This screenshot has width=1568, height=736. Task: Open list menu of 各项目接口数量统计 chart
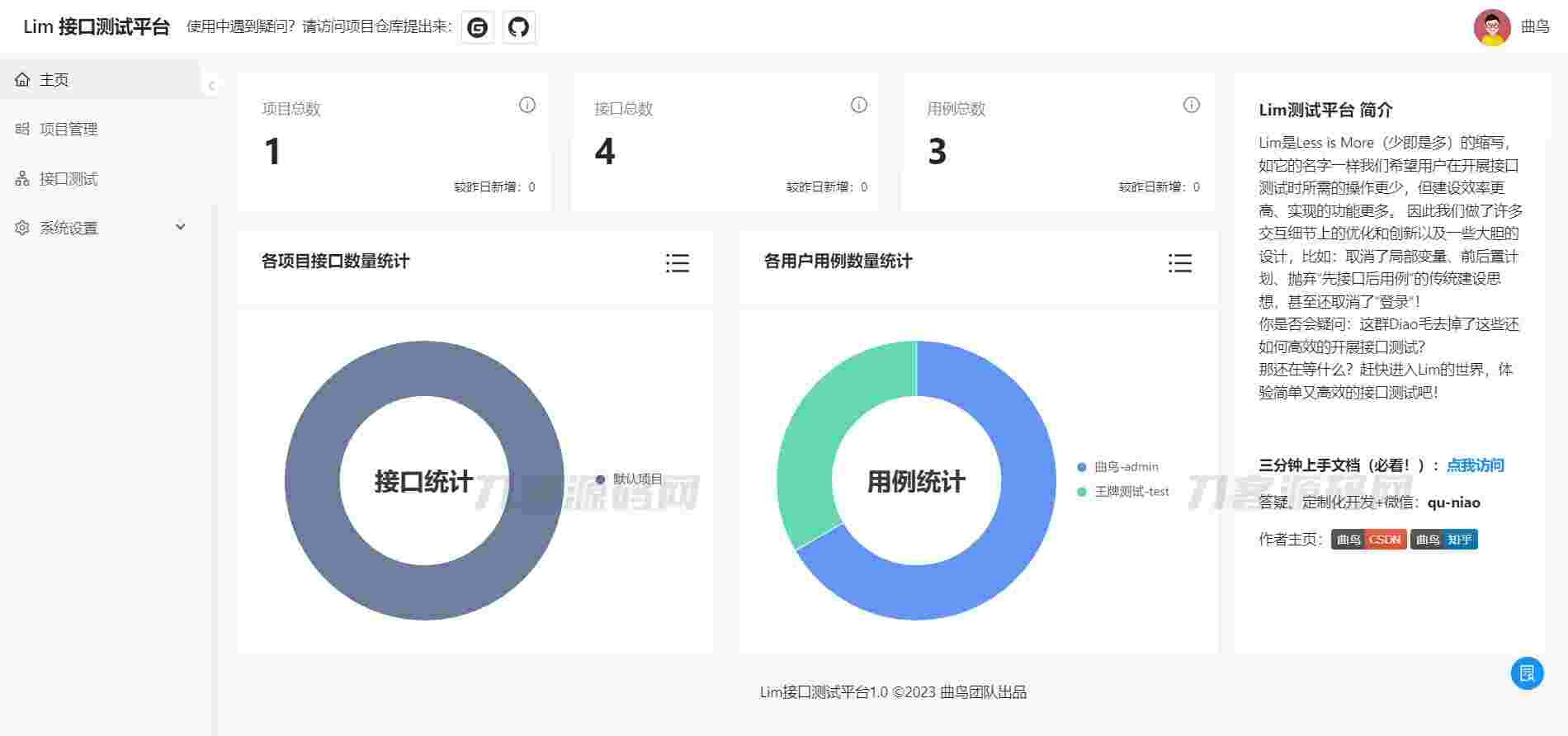click(678, 263)
